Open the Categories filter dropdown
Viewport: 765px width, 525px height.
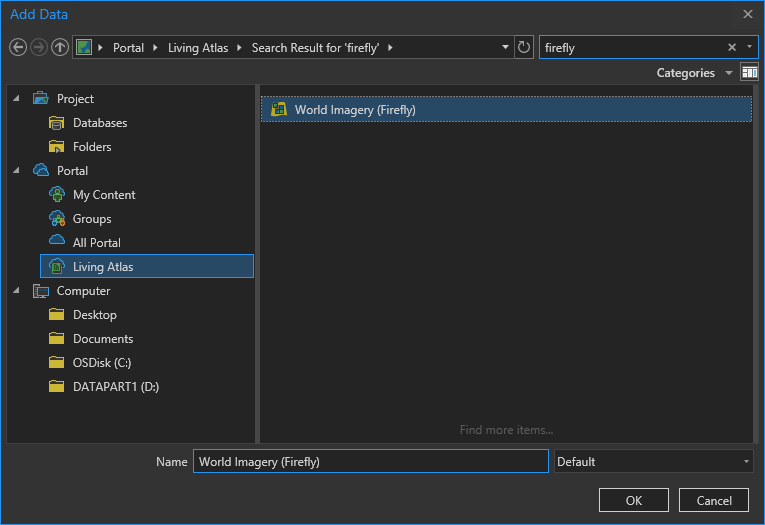pyautogui.click(x=694, y=73)
